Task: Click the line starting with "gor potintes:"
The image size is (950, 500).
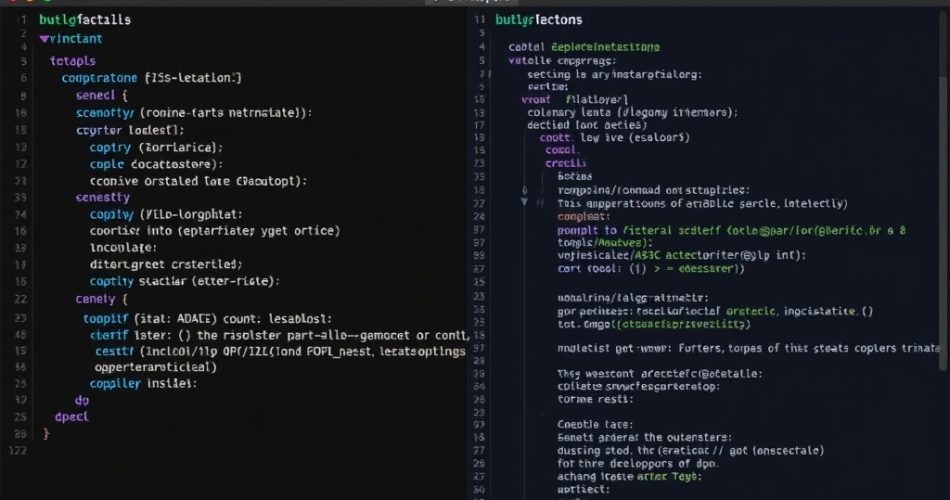Action: pos(716,312)
